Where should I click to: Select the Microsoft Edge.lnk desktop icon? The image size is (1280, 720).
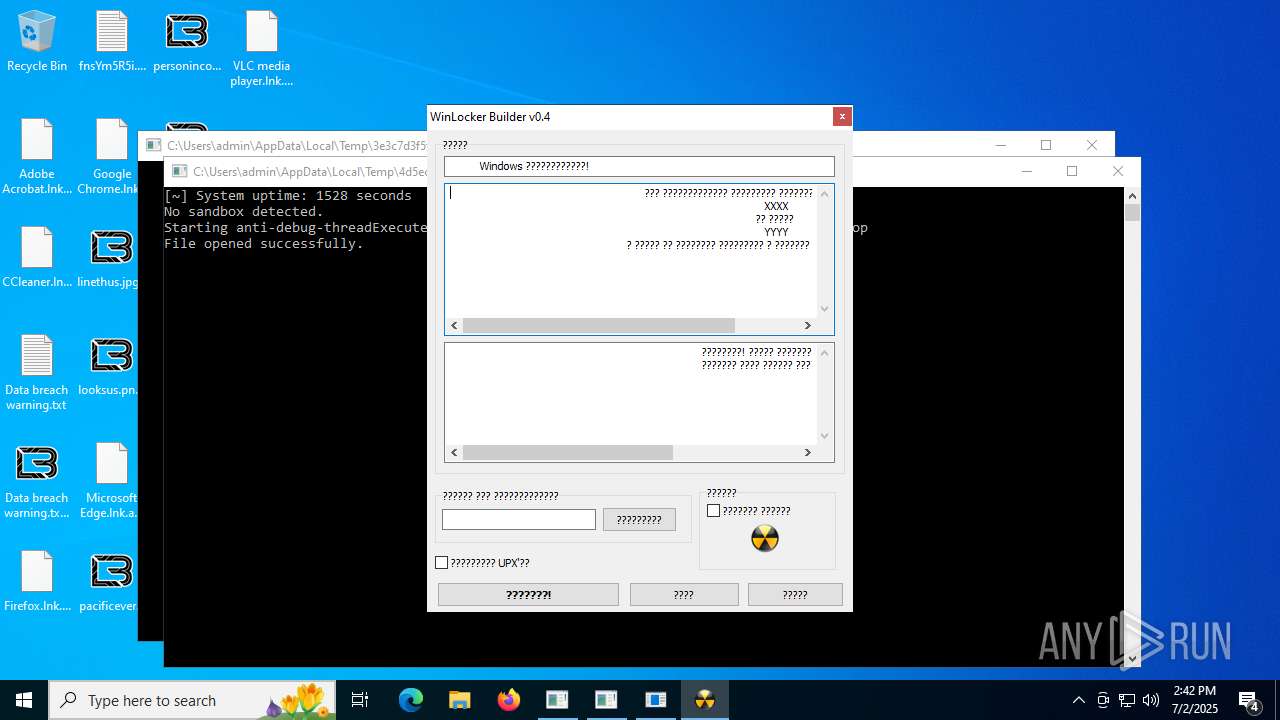click(x=111, y=480)
